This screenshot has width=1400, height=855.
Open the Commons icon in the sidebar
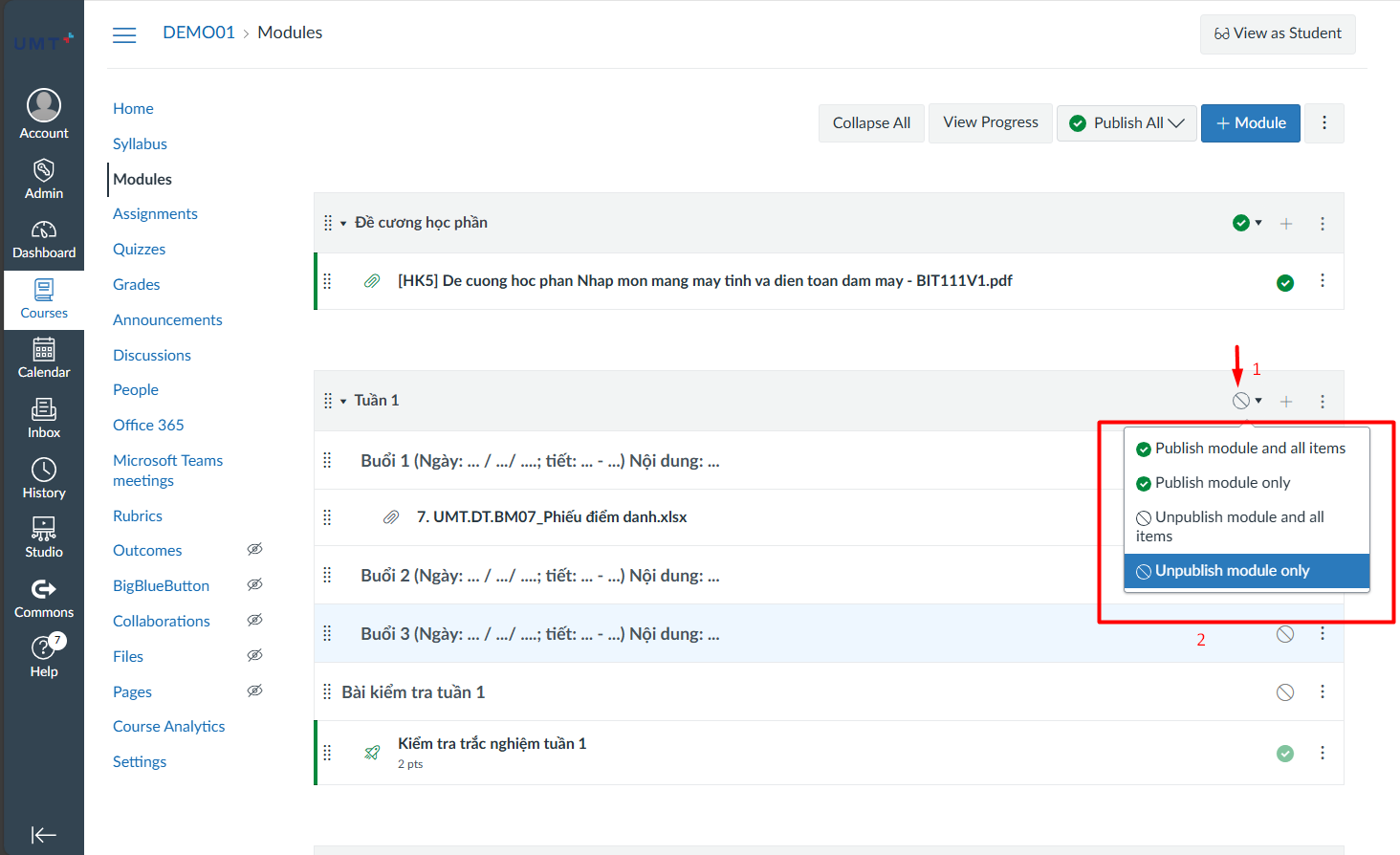(44, 599)
